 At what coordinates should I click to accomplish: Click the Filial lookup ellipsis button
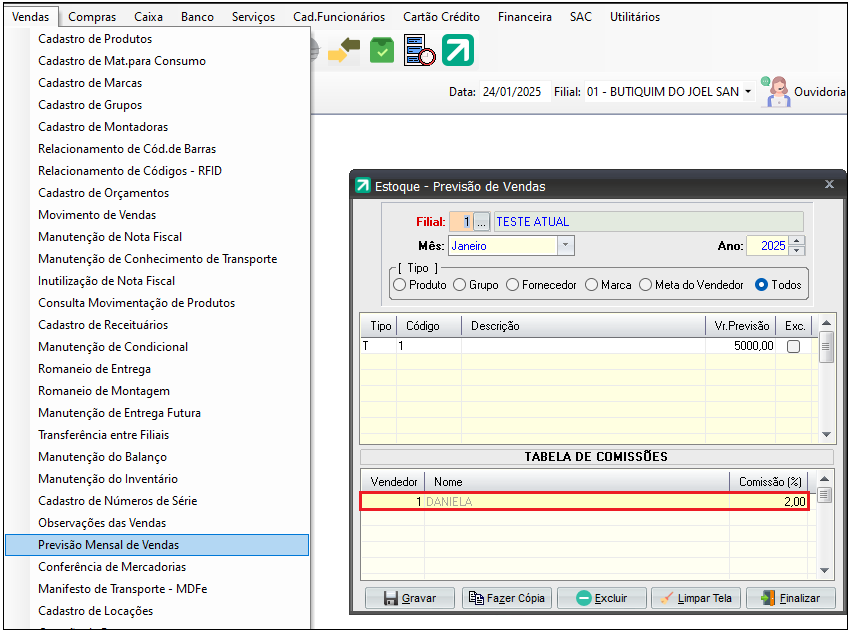point(482,222)
